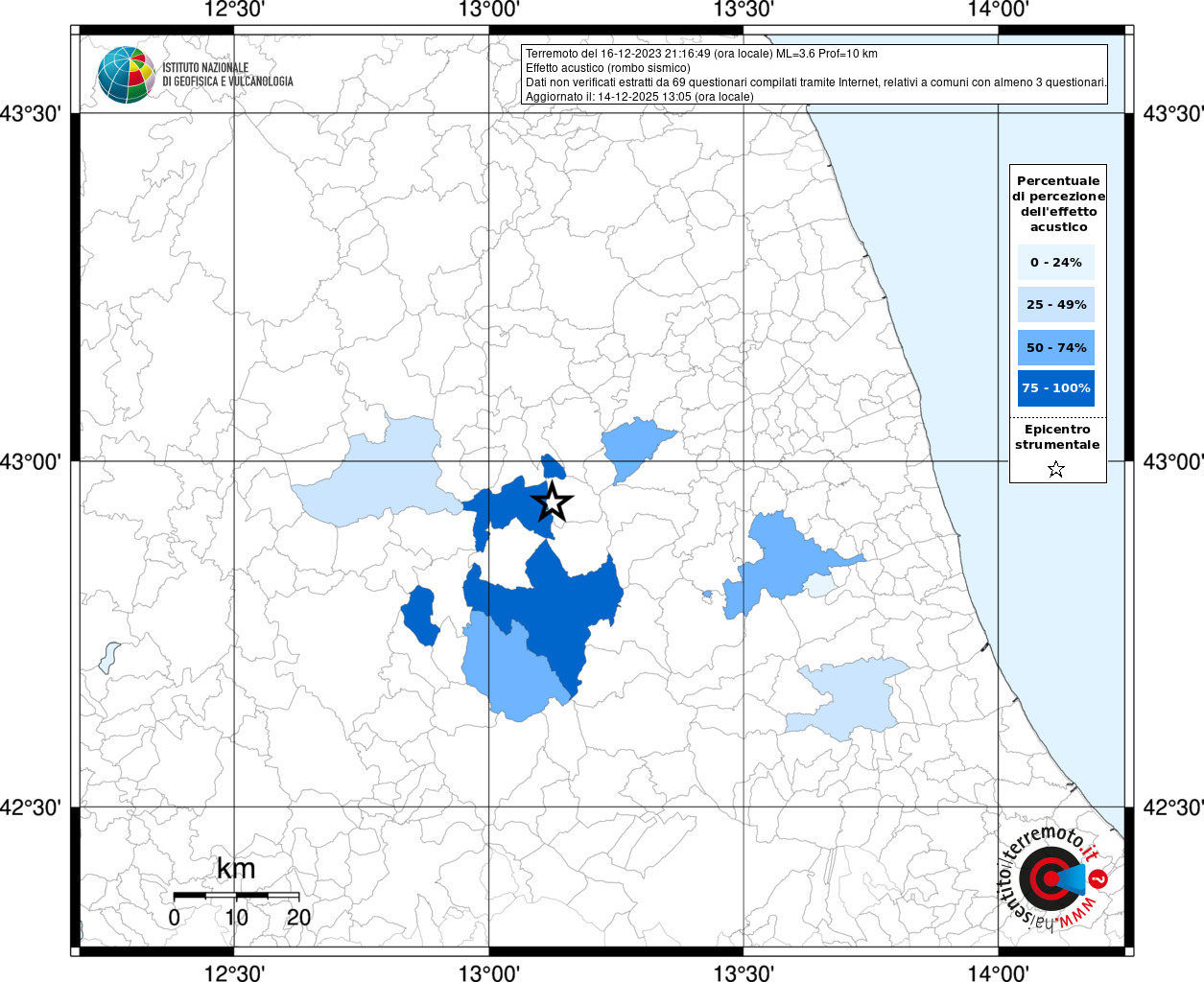Image resolution: width=1204 pixels, height=982 pixels.
Task: Click the small dark blue municipality beside the 'km' side, southwest of epicenter
Action: click(x=419, y=616)
